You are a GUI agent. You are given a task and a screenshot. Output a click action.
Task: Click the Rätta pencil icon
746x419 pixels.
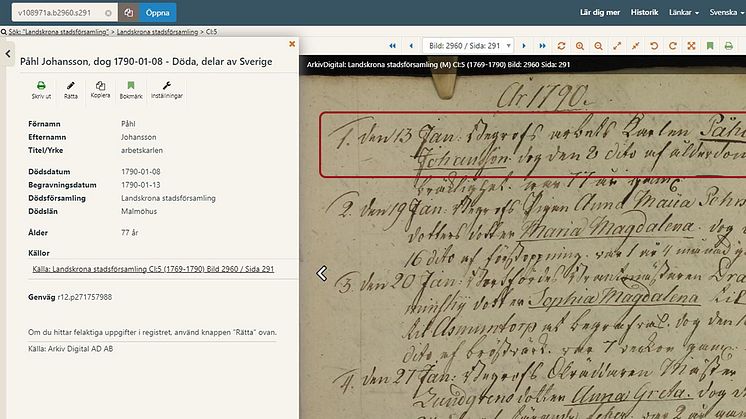pos(71,90)
